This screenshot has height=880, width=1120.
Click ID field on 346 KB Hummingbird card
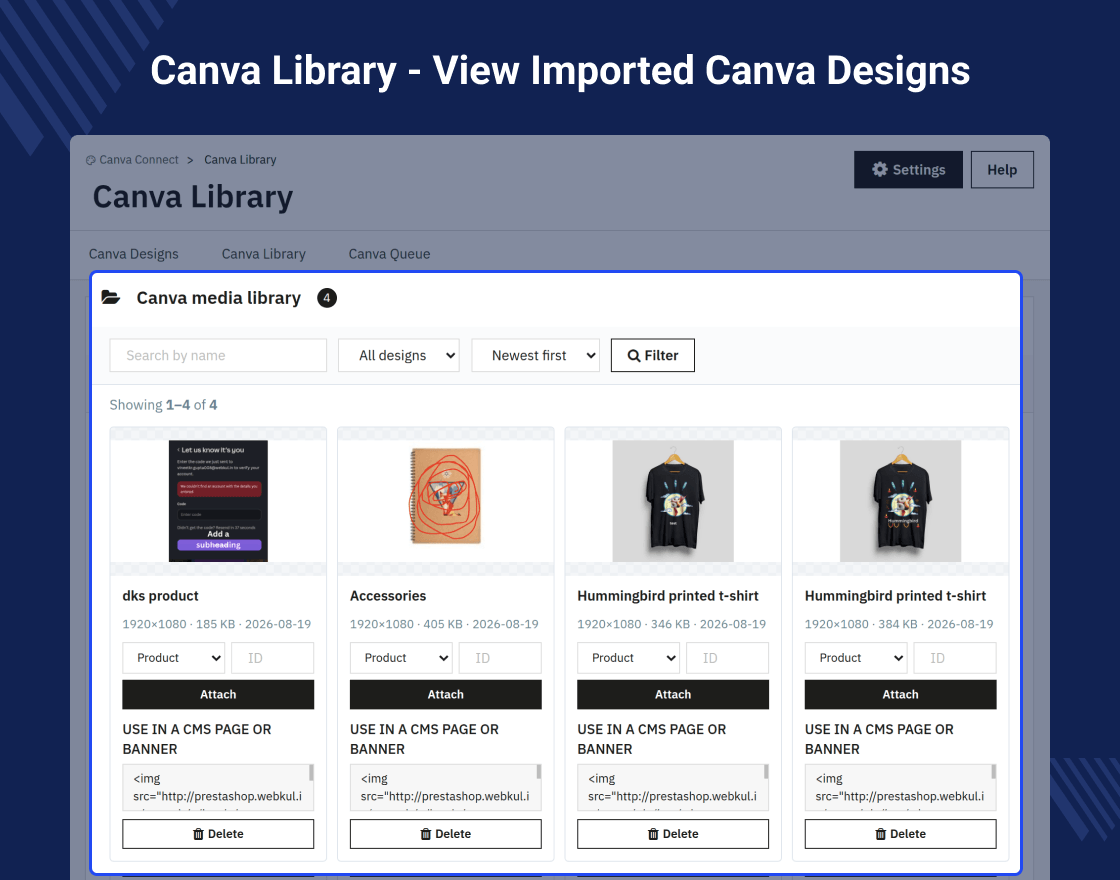point(727,658)
